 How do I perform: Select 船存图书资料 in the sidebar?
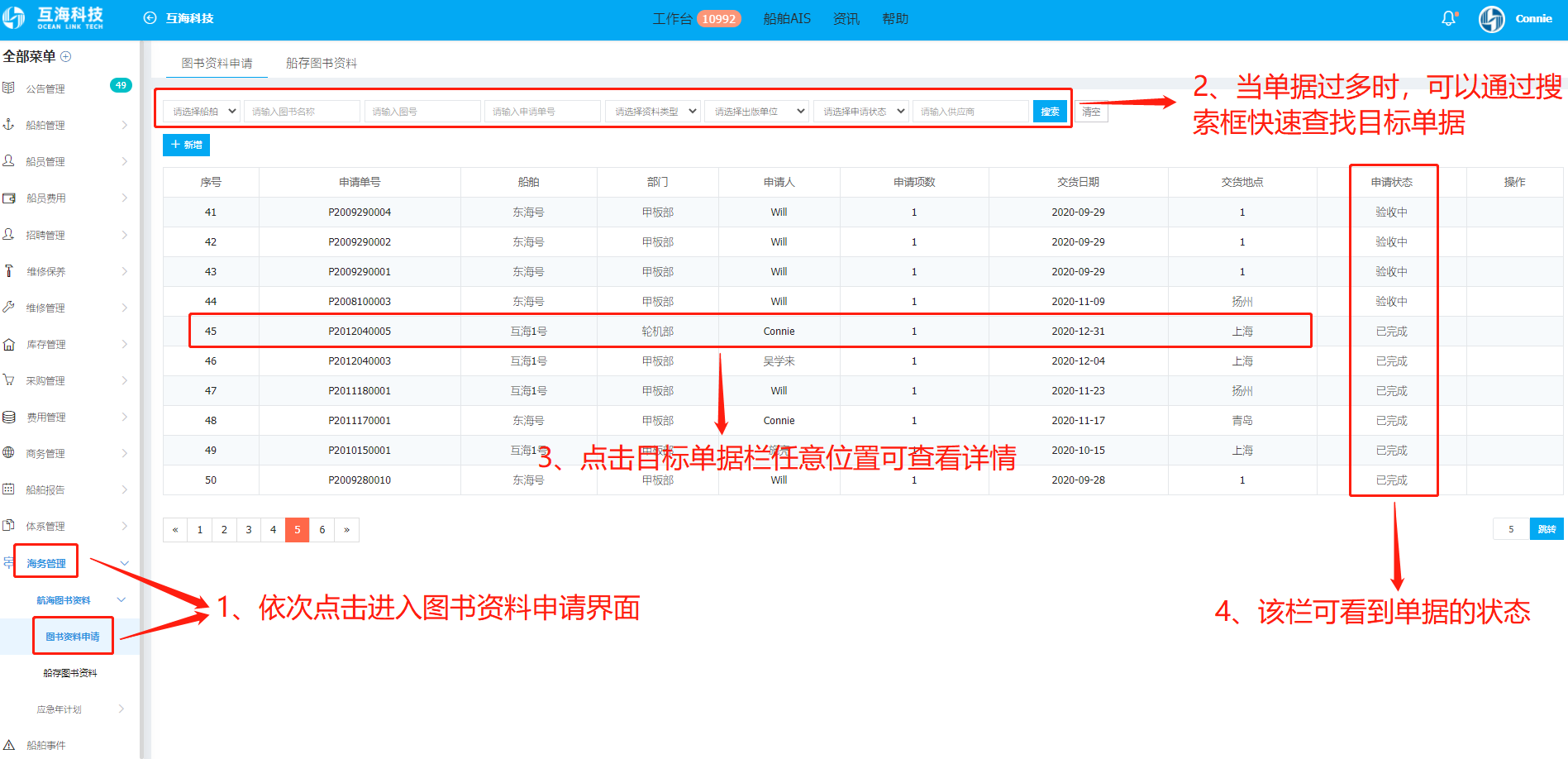[x=70, y=672]
